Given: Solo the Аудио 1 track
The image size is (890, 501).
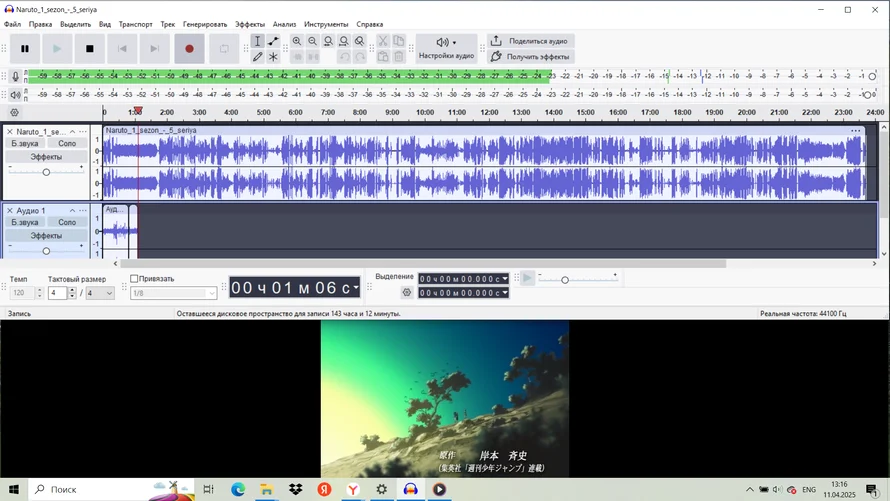Looking at the screenshot, I should 67,222.
